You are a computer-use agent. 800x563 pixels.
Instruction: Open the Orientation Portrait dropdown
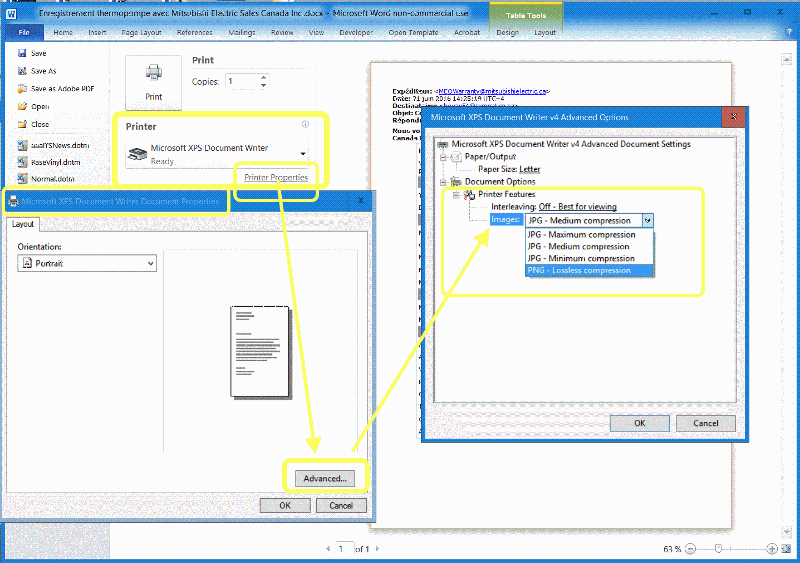(x=88, y=263)
